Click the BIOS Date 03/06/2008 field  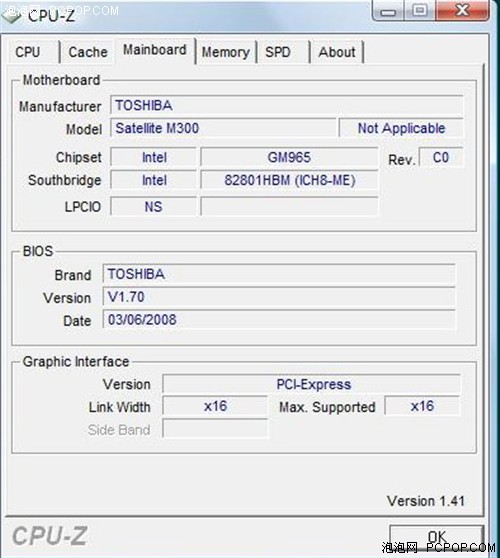click(x=279, y=320)
